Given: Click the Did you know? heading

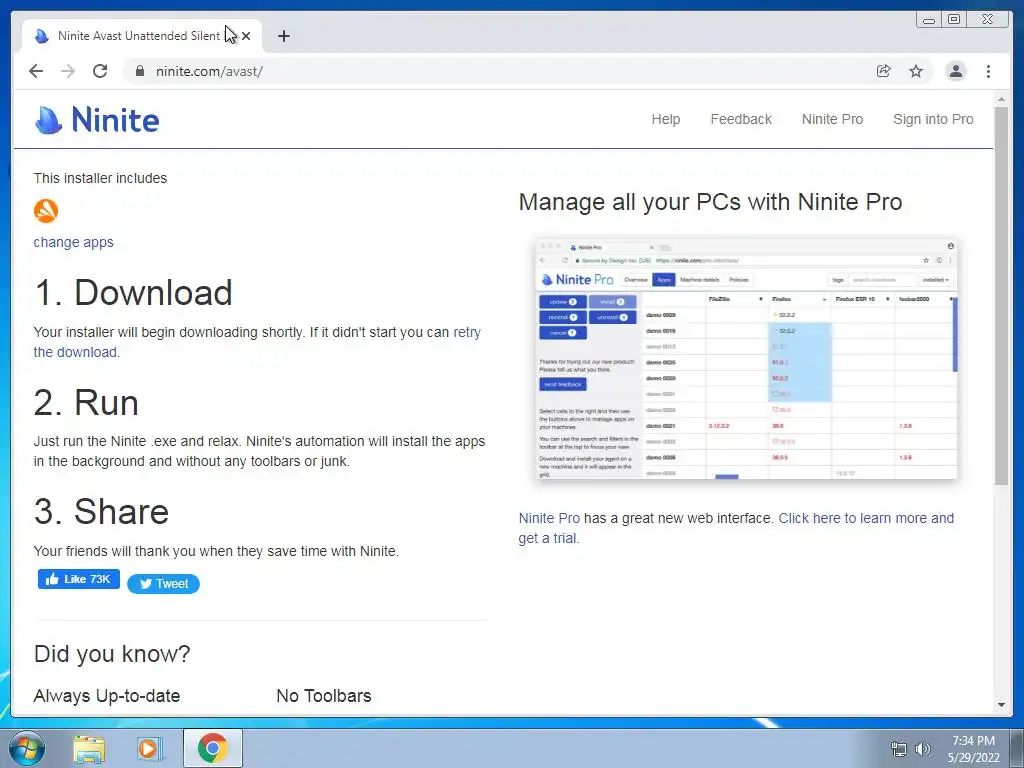Looking at the screenshot, I should (112, 654).
